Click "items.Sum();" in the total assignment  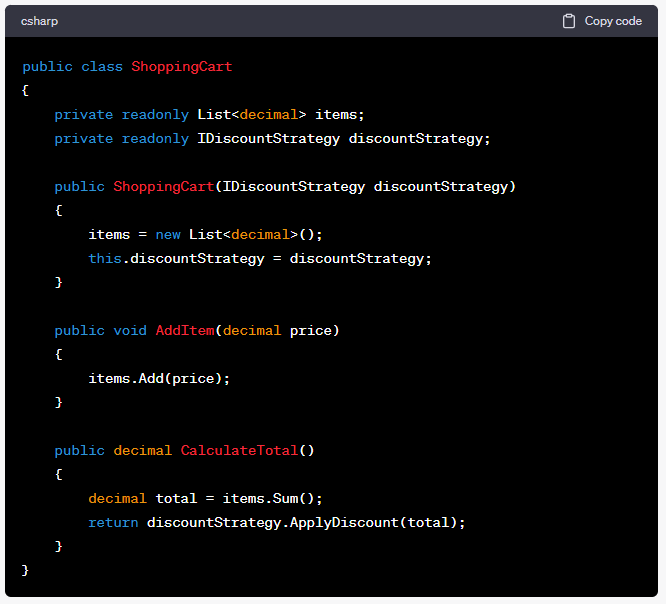coord(273,499)
